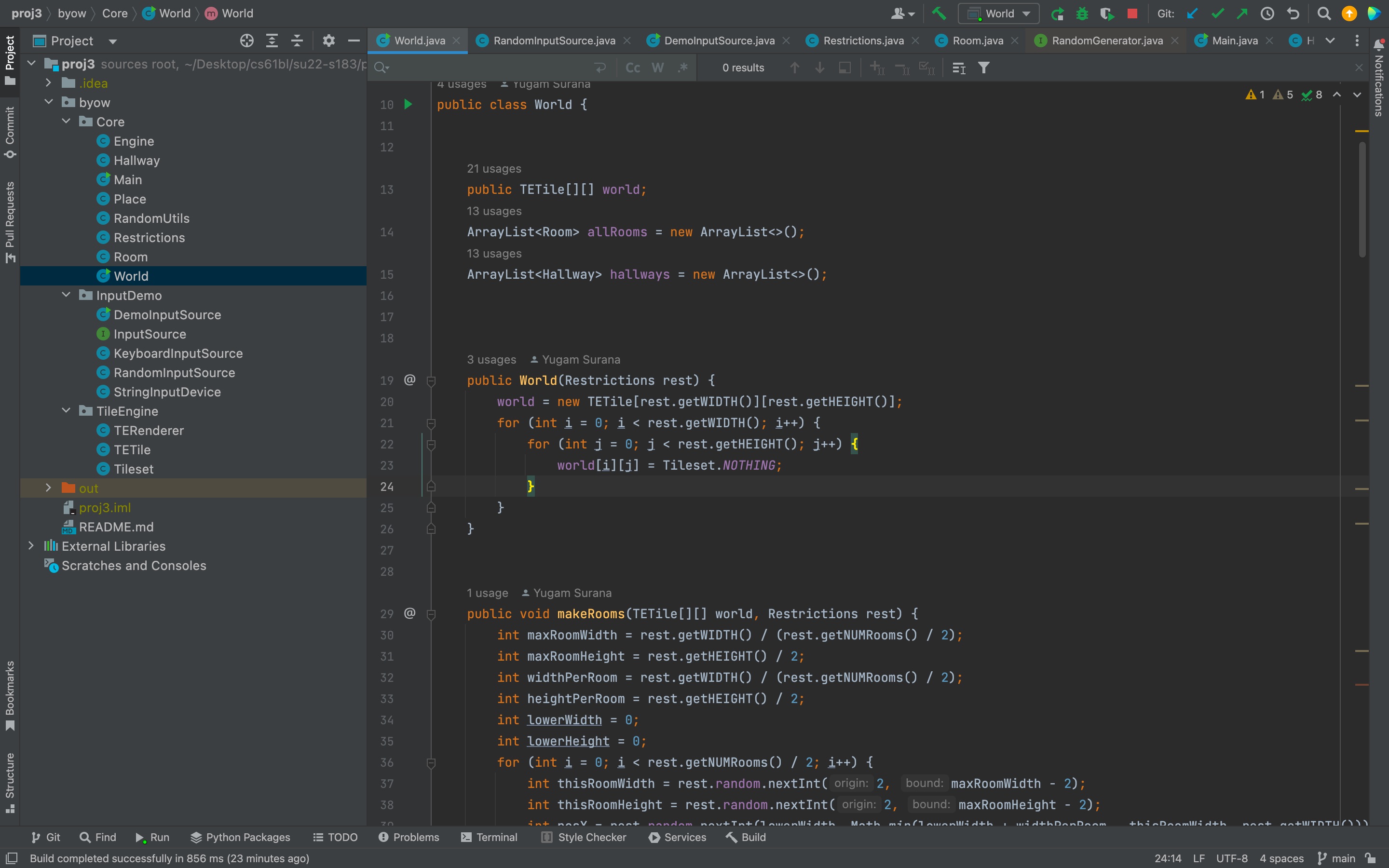Click the Git update project arrow
1389x868 pixels.
coord(1192,13)
